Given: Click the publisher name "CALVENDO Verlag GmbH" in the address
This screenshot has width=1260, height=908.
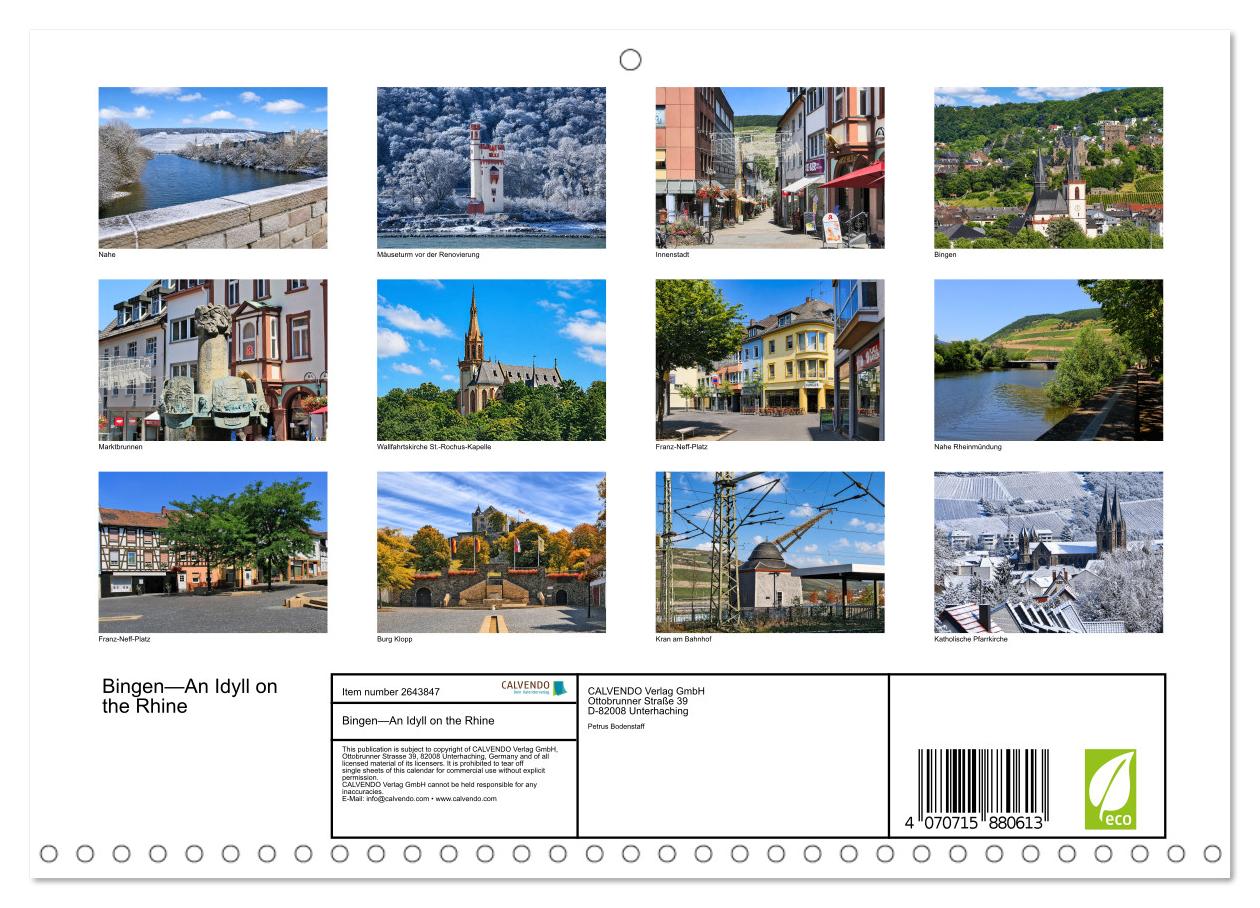Looking at the screenshot, I should coord(646,691).
